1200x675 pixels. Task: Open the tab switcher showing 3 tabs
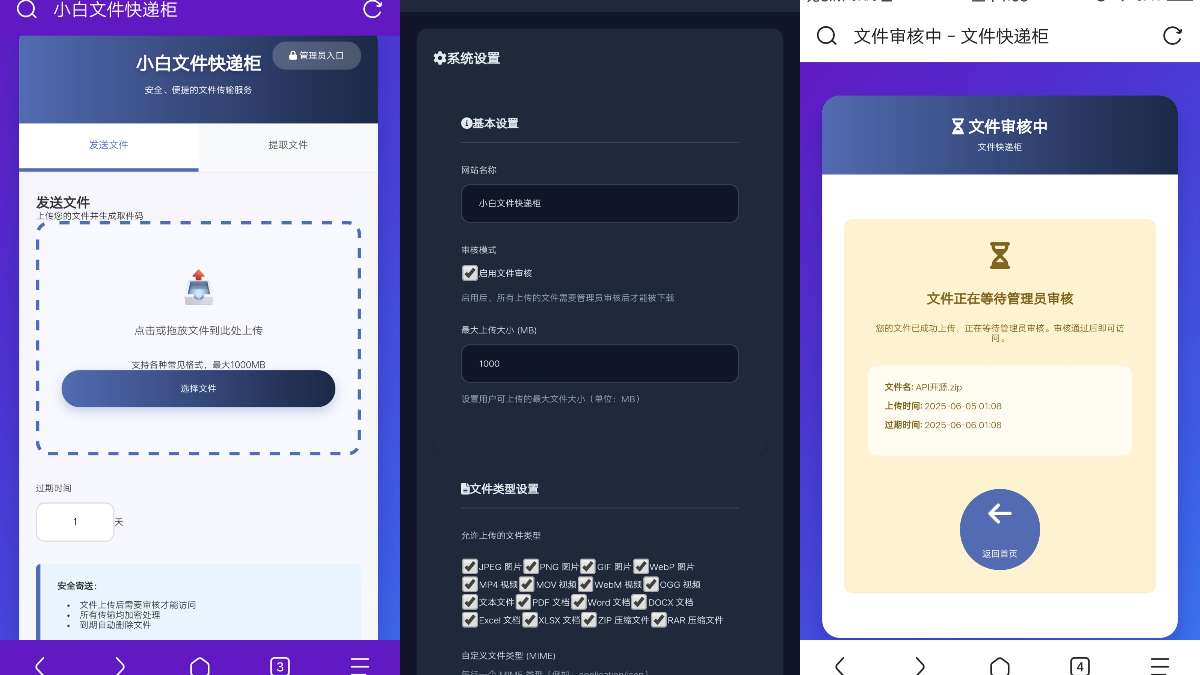(280, 666)
